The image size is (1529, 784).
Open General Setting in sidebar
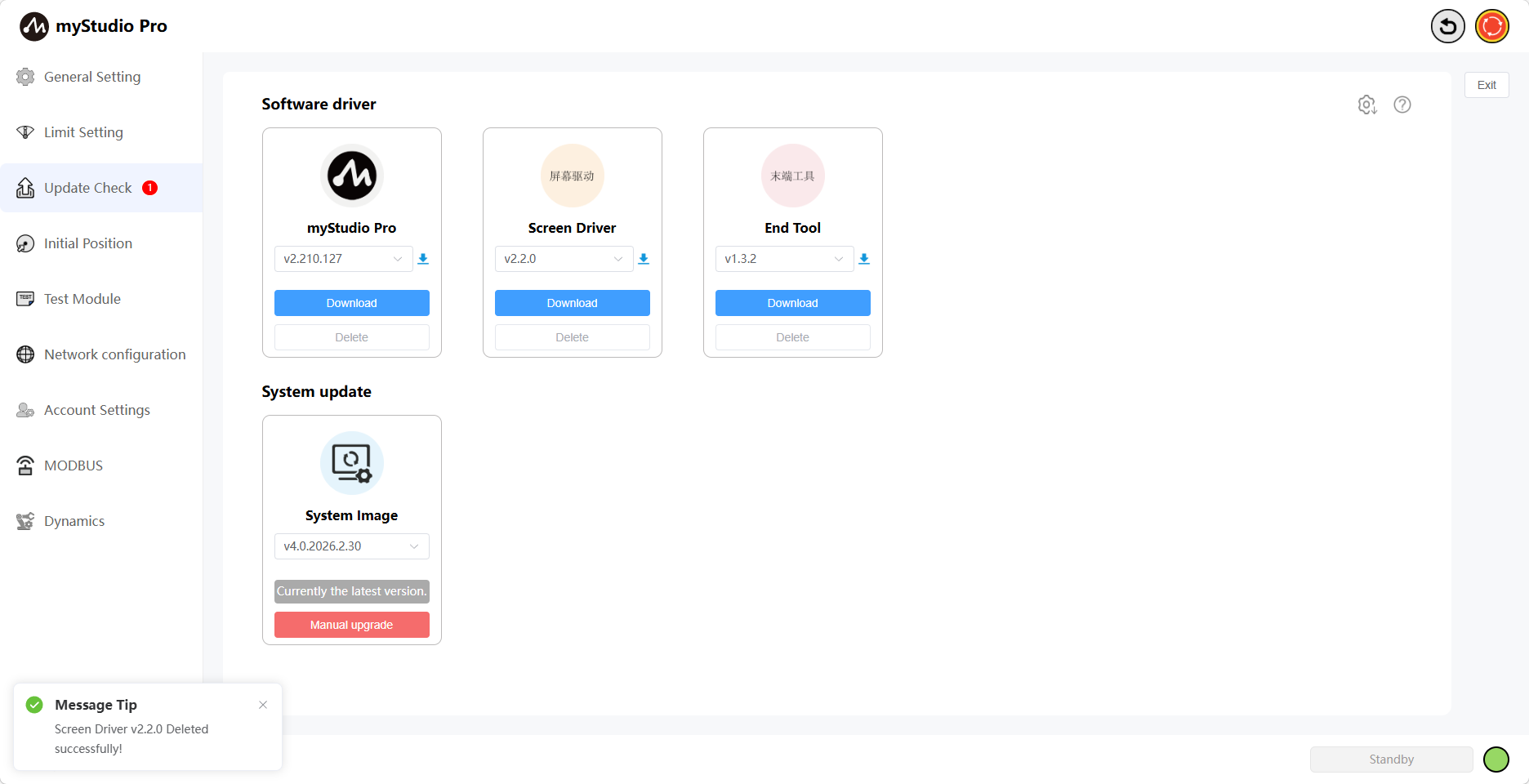91,77
